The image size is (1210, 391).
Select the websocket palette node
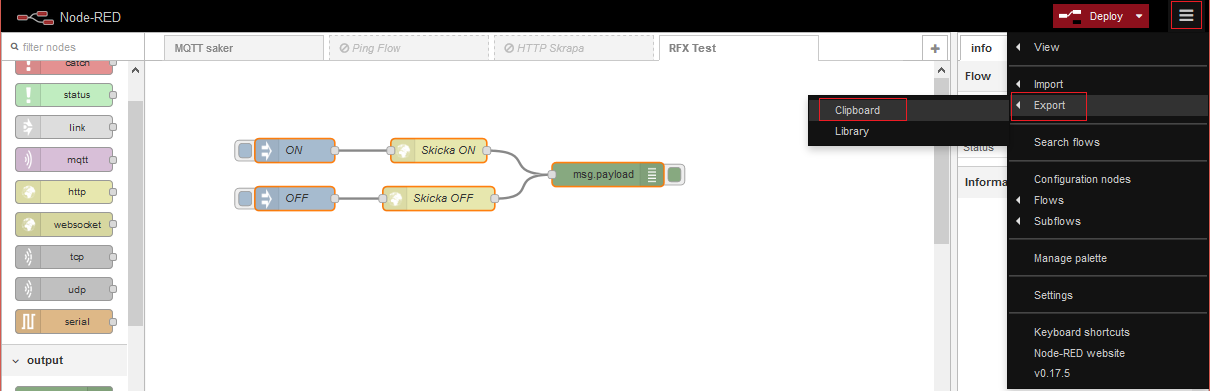[x=64, y=224]
